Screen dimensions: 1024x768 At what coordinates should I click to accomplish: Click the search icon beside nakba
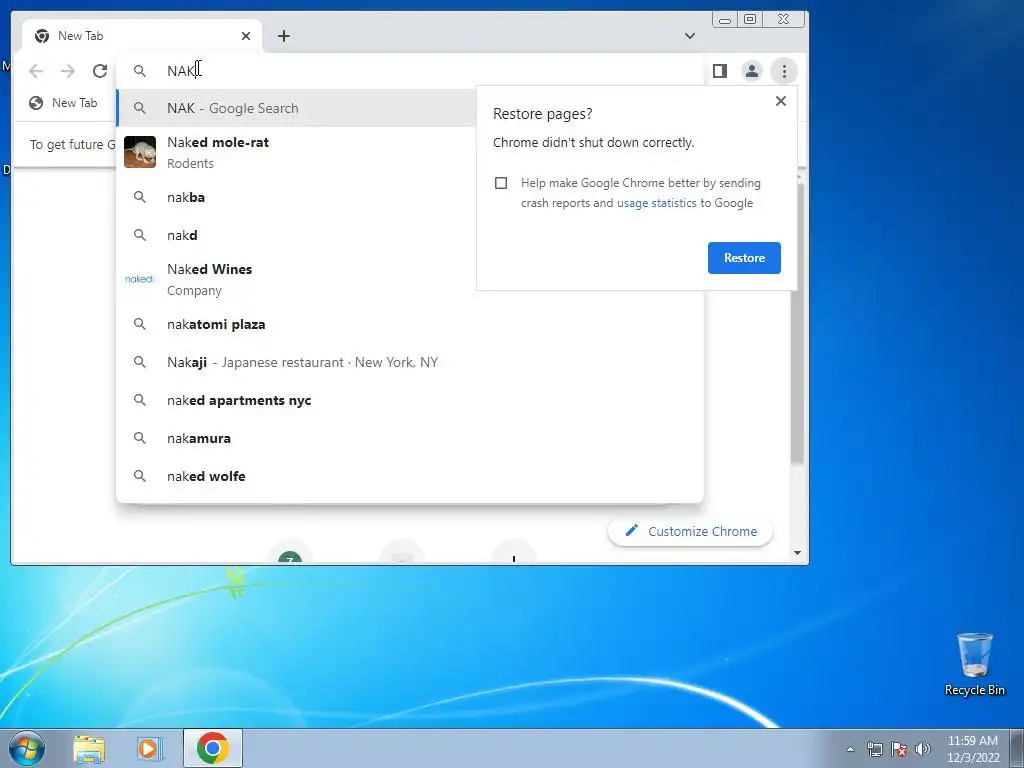(x=140, y=197)
